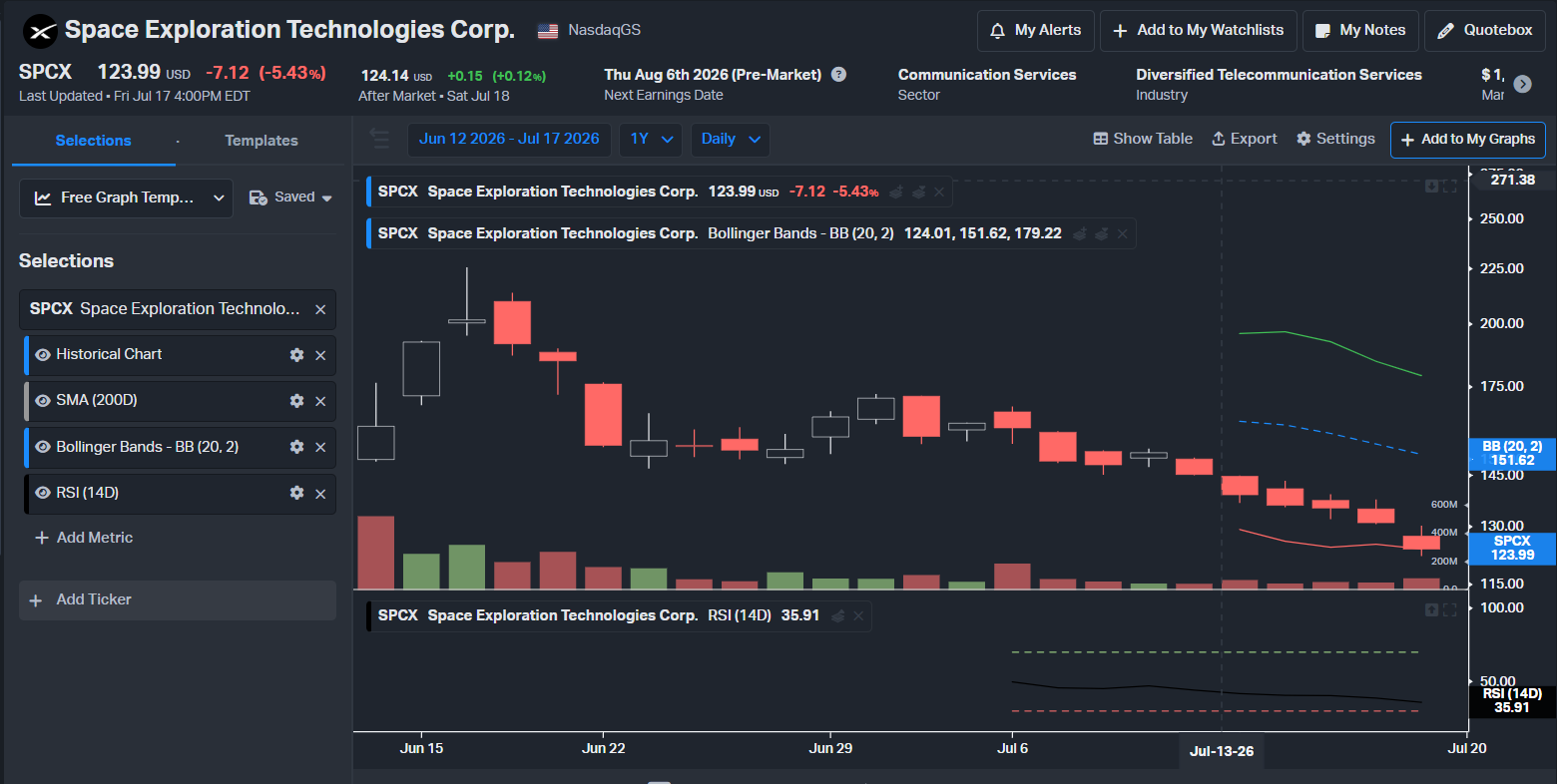Open settings gear for Historical Chart

point(296,355)
